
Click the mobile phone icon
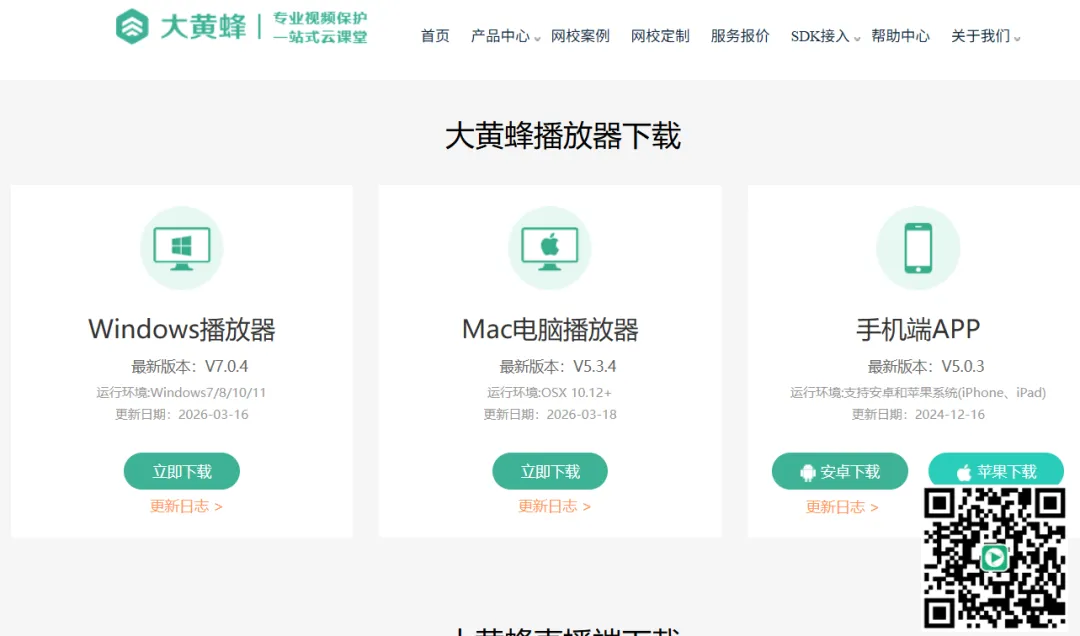(918, 248)
